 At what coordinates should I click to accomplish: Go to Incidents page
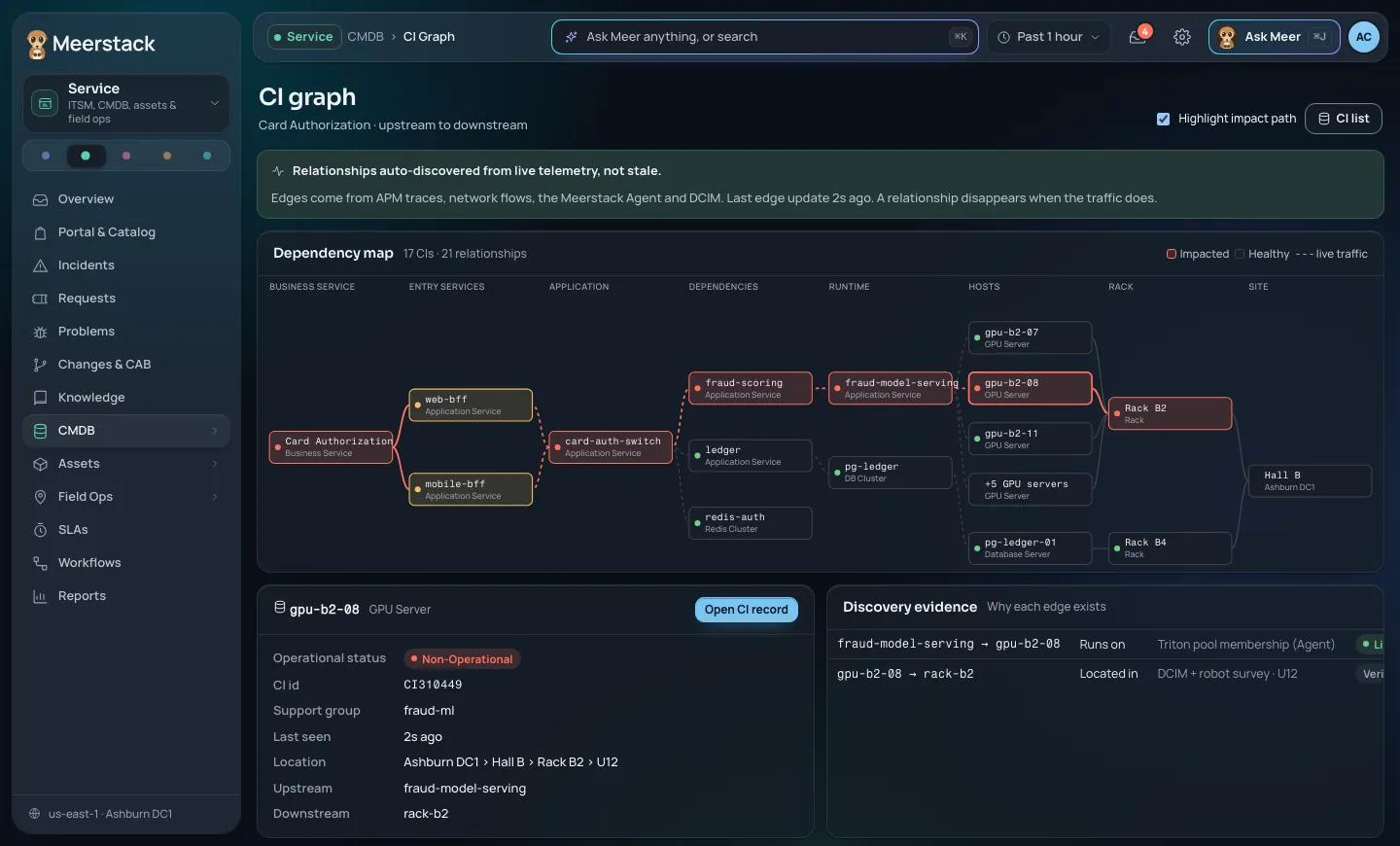point(126,265)
